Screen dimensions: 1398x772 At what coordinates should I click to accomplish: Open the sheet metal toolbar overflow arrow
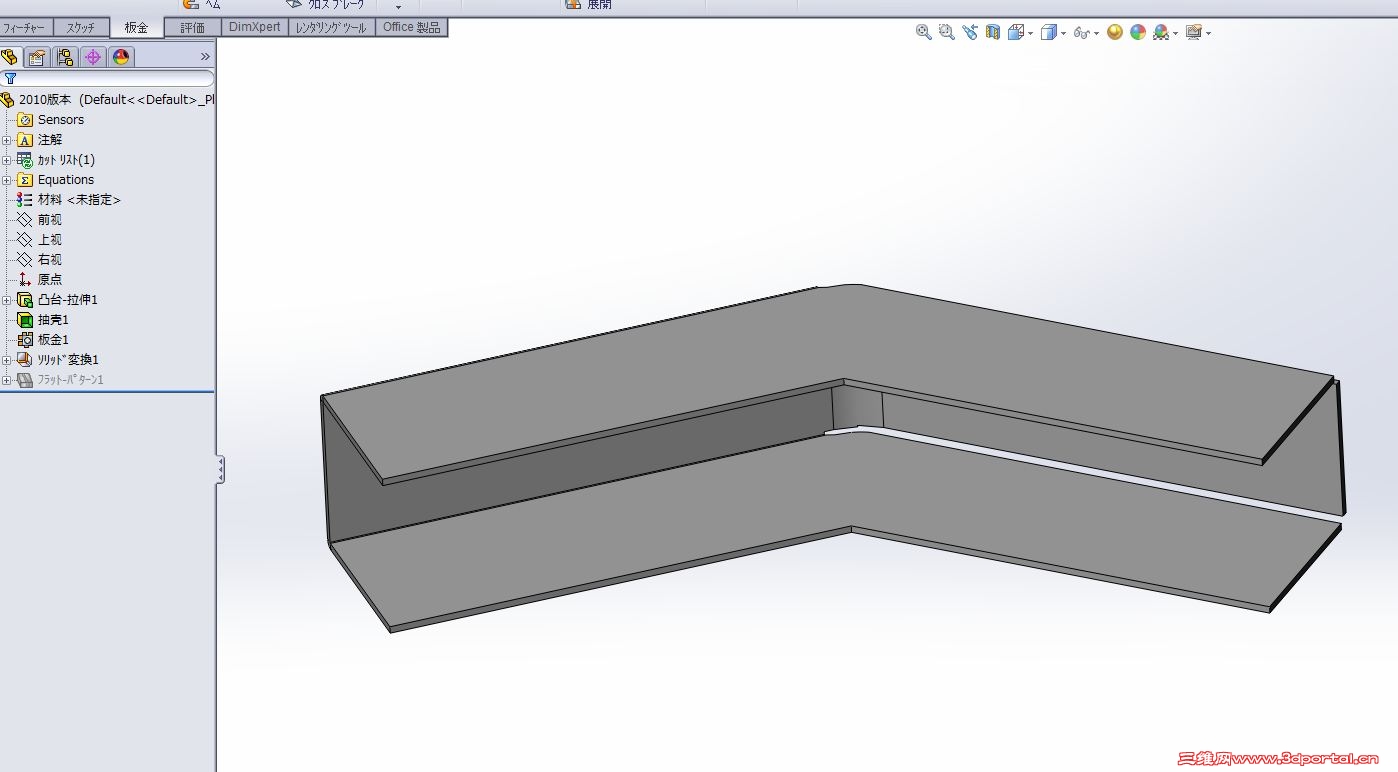[398, 6]
